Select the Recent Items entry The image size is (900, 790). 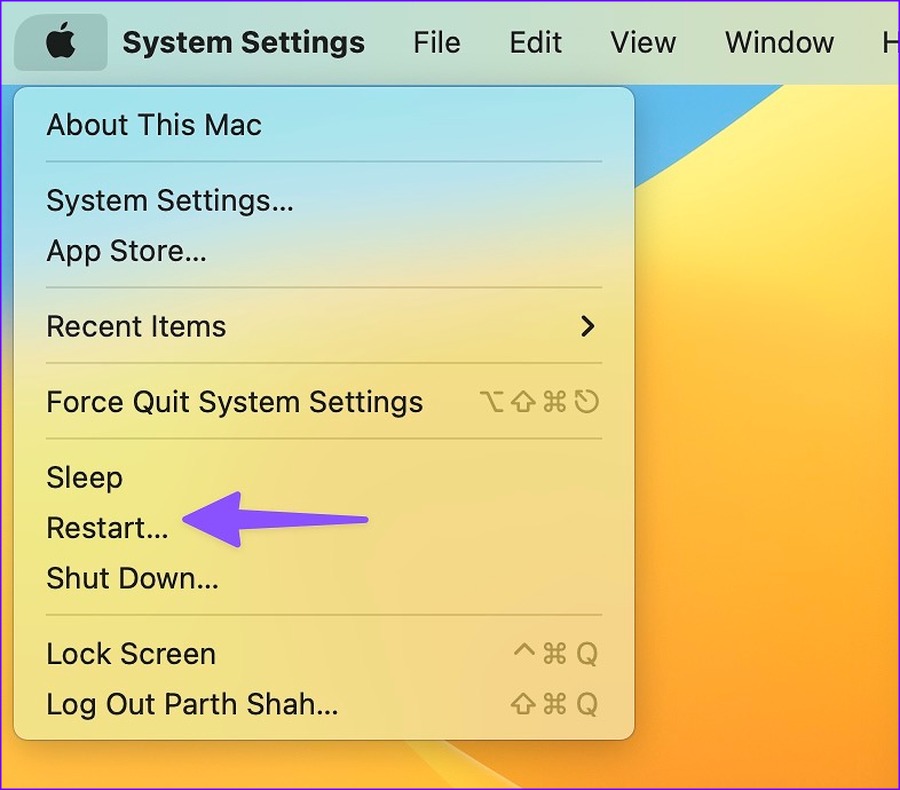click(x=324, y=326)
